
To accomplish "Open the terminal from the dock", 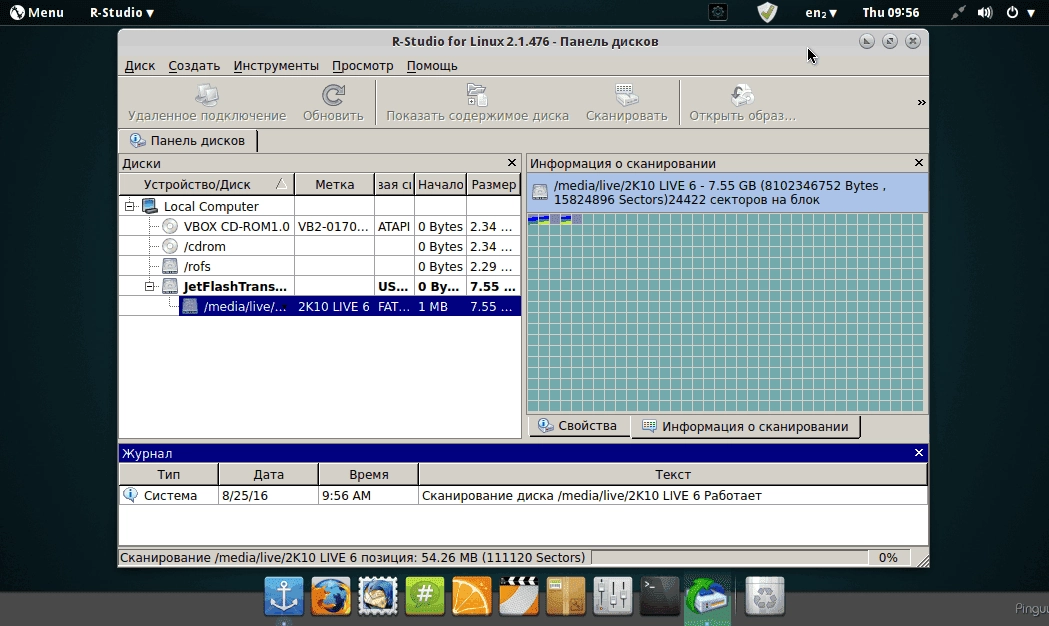I will pyautogui.click(x=659, y=596).
